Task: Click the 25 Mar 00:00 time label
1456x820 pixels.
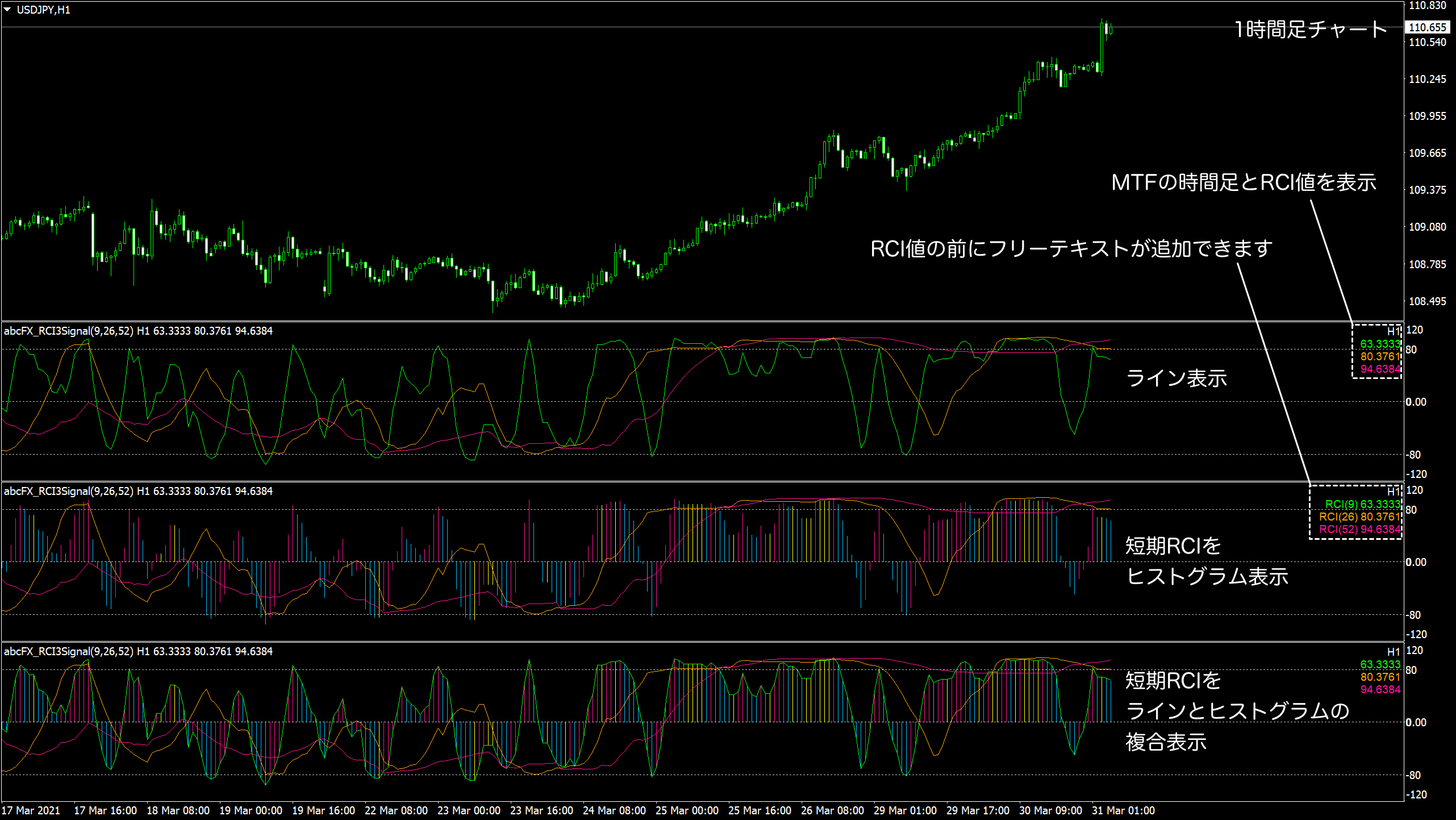Action: click(687, 810)
